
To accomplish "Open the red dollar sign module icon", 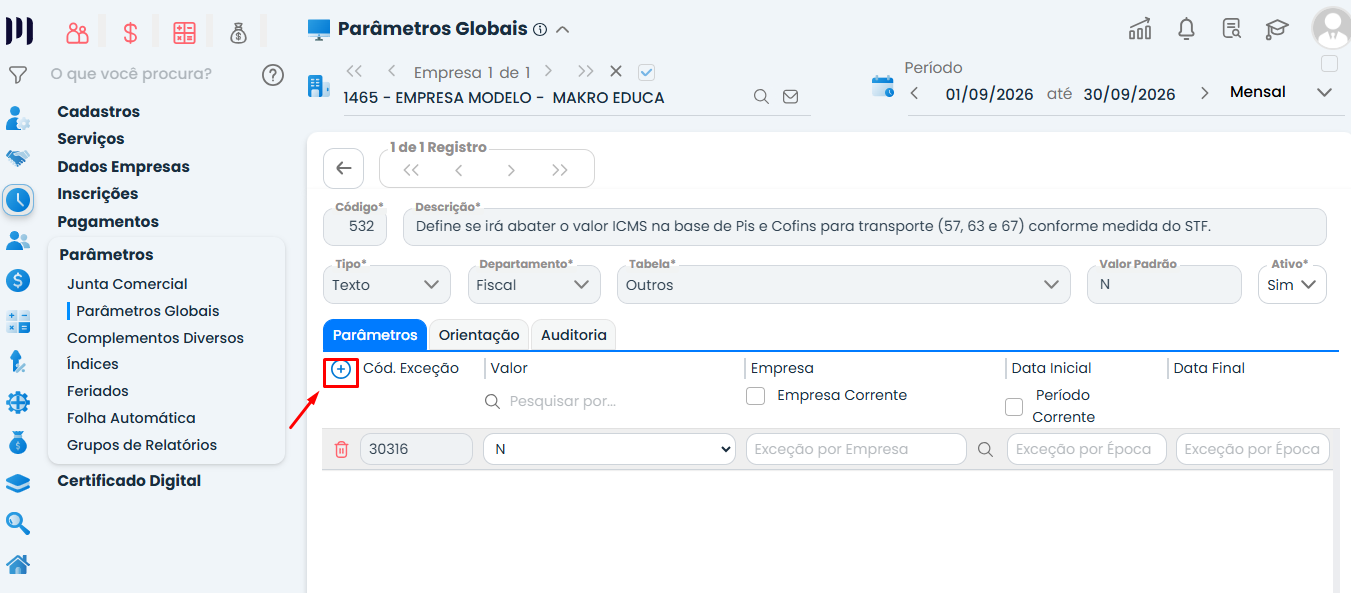I will 131,33.
